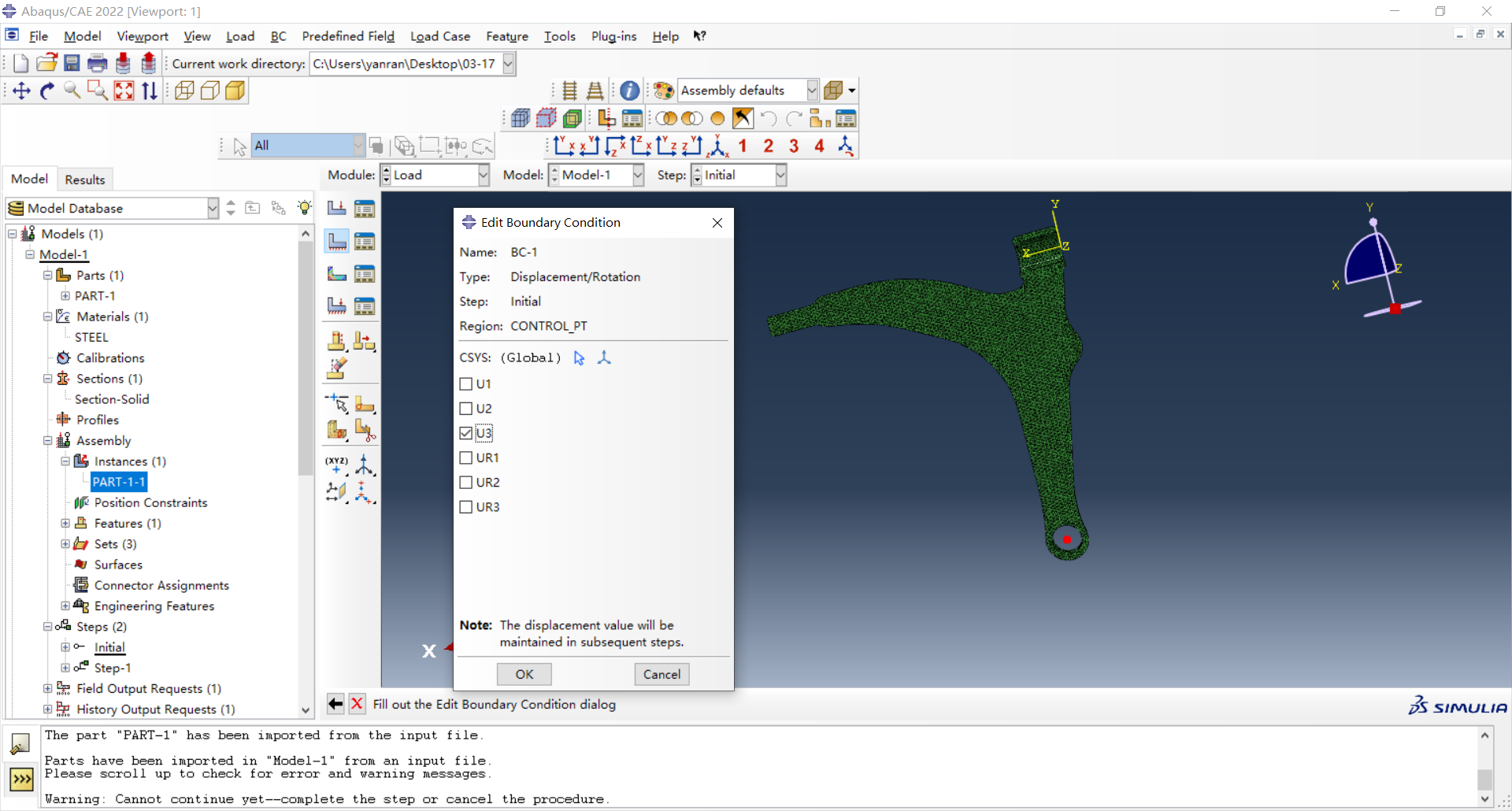Click the Partition Face tool
Image resolution: width=1512 pixels, height=811 pixels.
coord(364,405)
